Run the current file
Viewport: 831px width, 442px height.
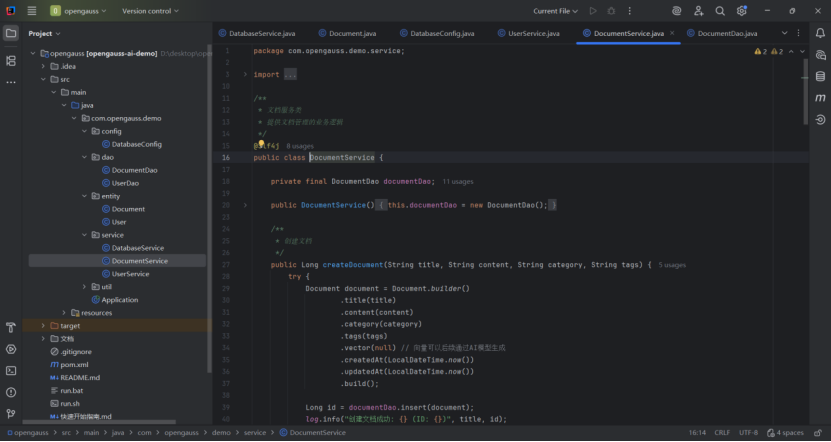click(593, 11)
